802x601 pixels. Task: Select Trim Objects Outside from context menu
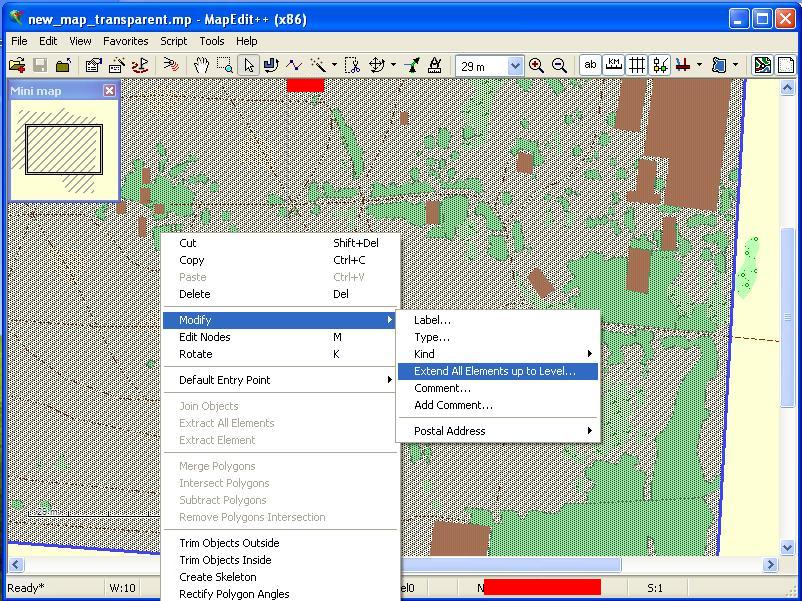coord(229,543)
